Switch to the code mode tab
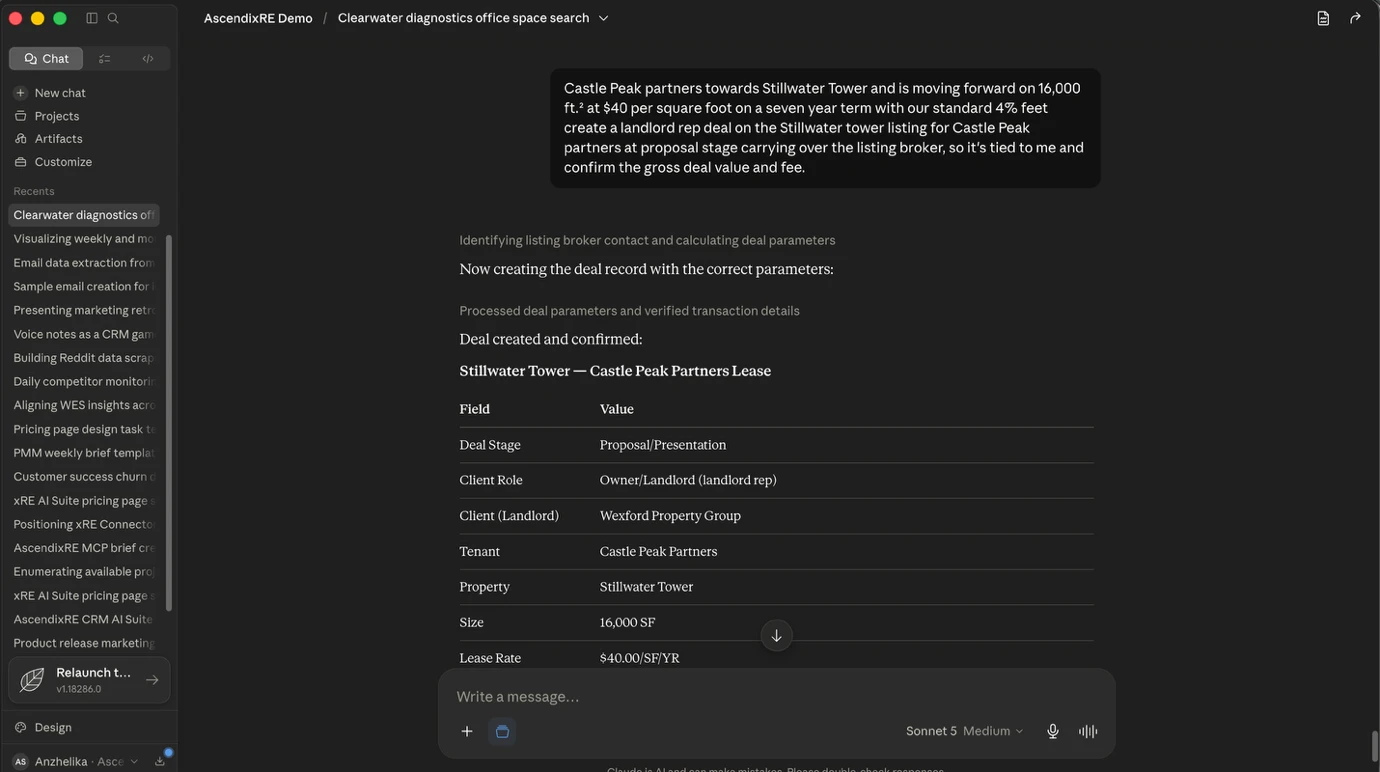Image resolution: width=1380 pixels, height=772 pixels. click(x=148, y=58)
